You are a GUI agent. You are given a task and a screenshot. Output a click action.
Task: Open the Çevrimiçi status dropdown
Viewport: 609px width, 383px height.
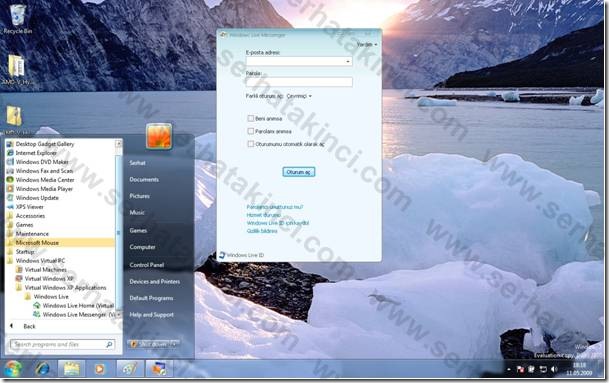299,96
